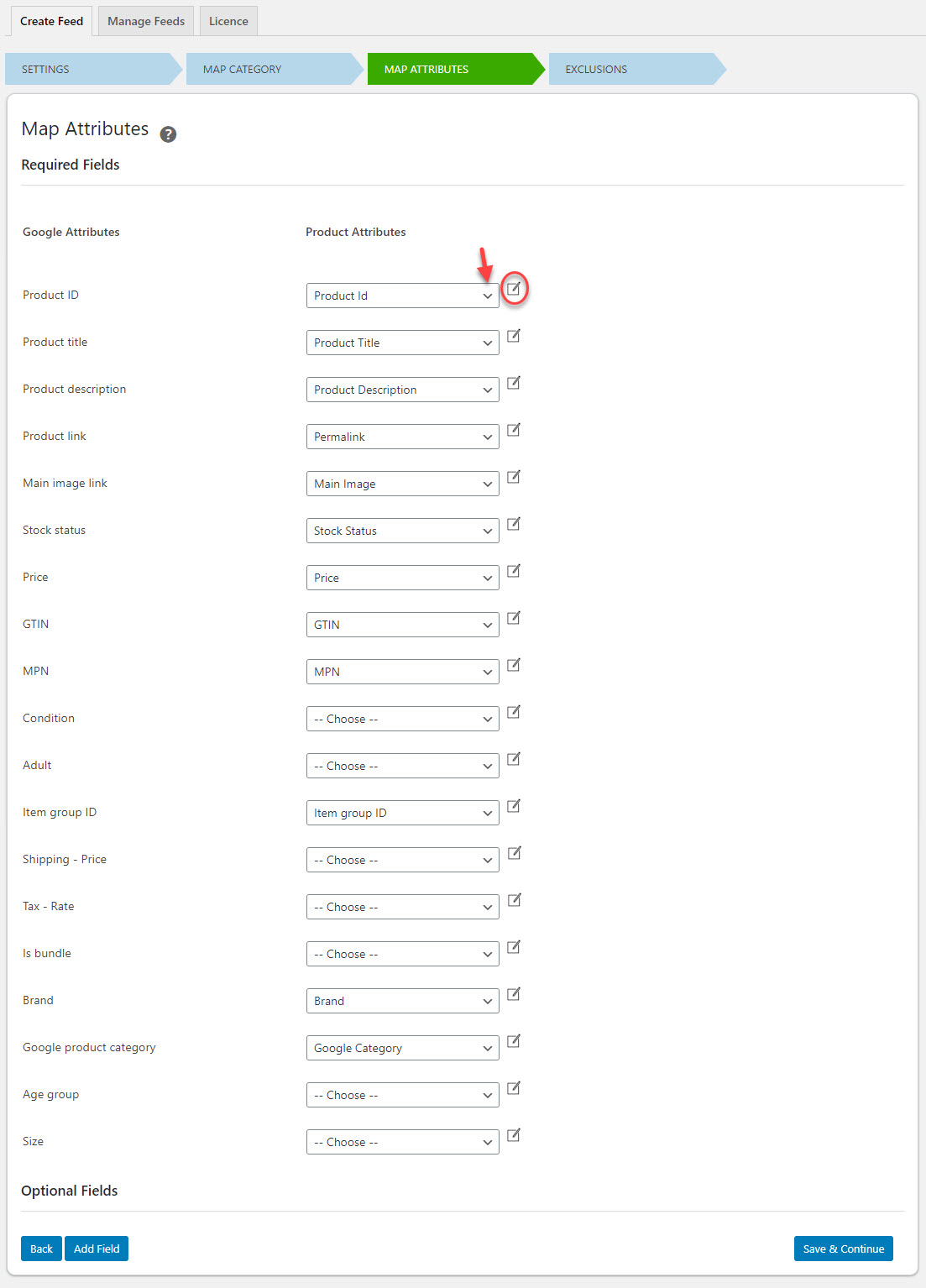Click the Add Field button
The width and height of the screenshot is (926, 1288).
coord(97,1249)
